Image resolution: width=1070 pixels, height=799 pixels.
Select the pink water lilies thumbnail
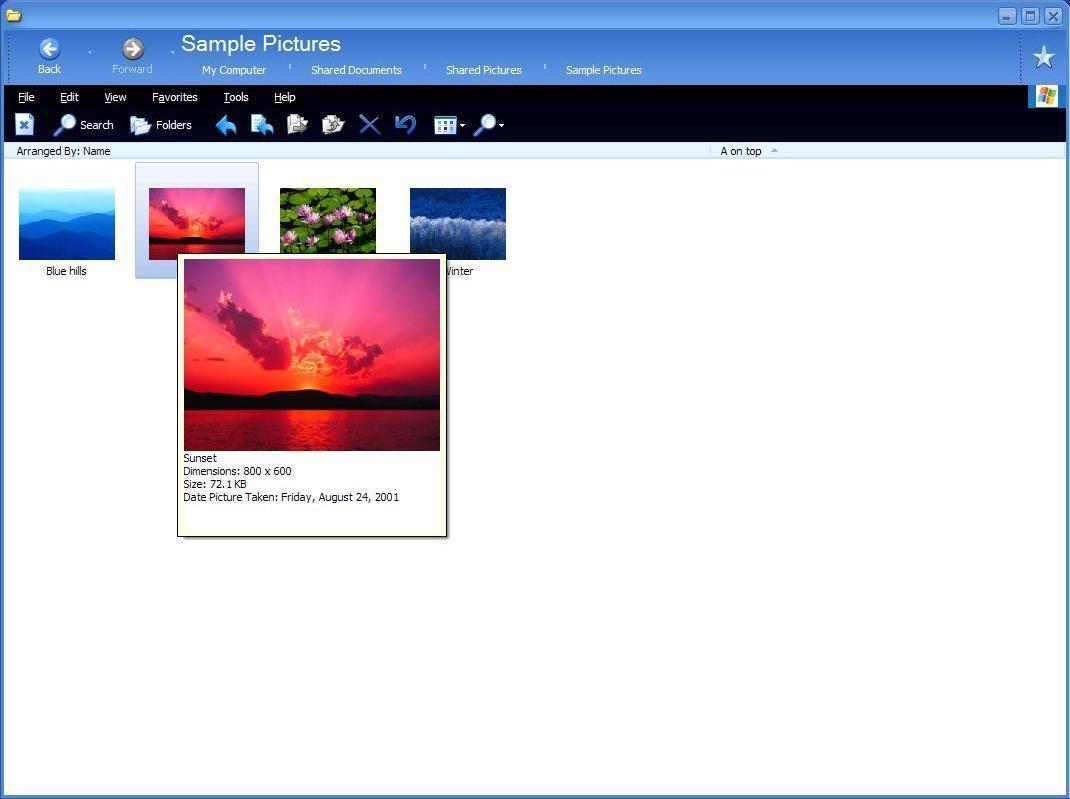[328, 220]
